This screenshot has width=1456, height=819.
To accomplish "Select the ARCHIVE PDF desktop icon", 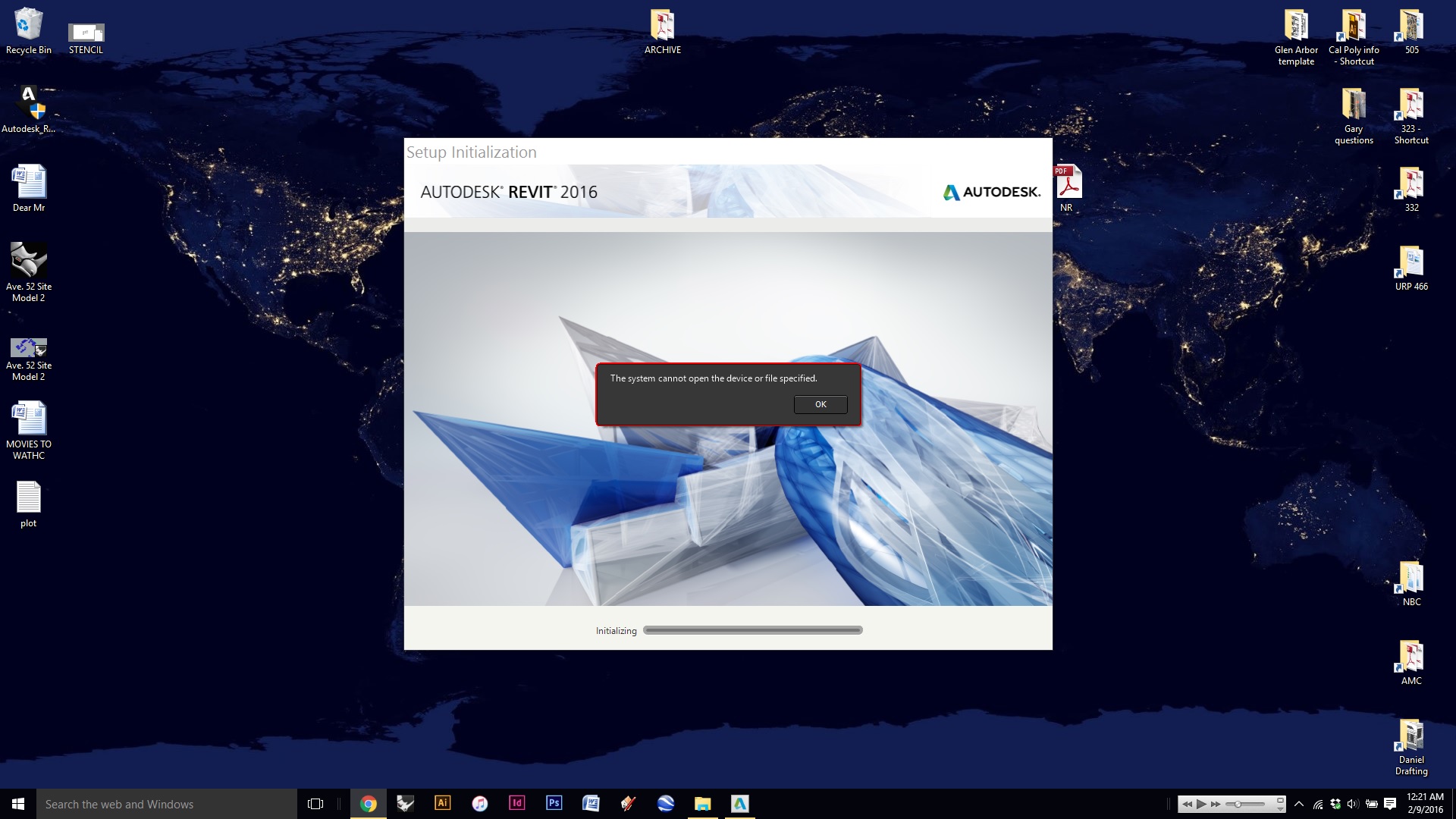I will coord(663,32).
